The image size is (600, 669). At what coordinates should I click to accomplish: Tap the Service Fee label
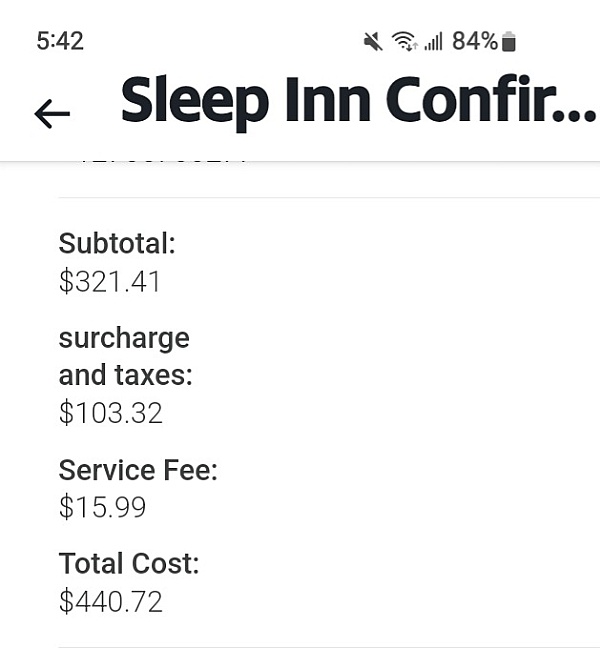click(138, 470)
